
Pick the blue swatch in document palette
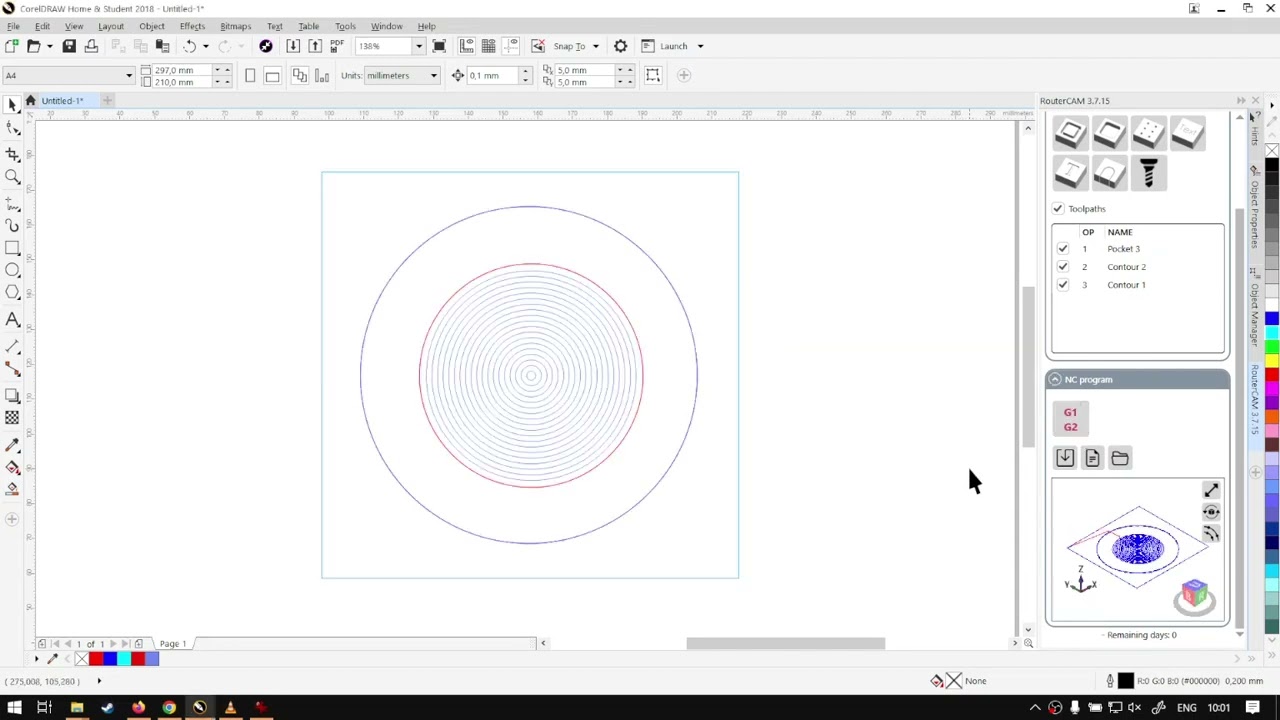[x=110, y=658]
